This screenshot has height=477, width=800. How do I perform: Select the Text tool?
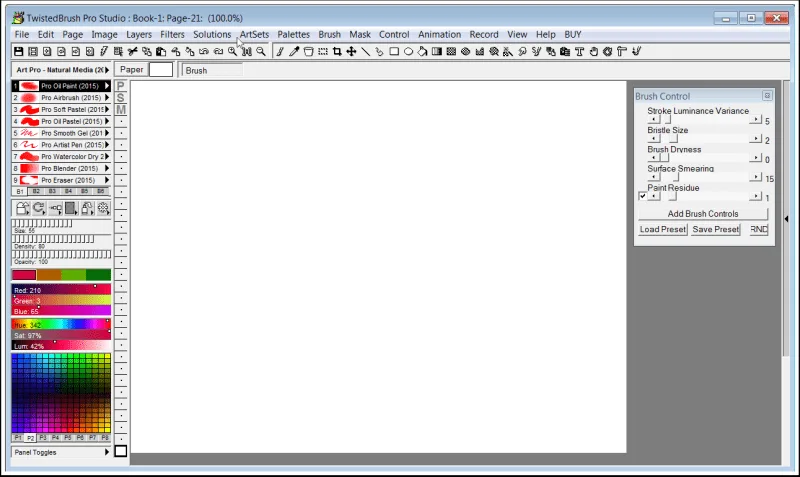(x=579, y=52)
